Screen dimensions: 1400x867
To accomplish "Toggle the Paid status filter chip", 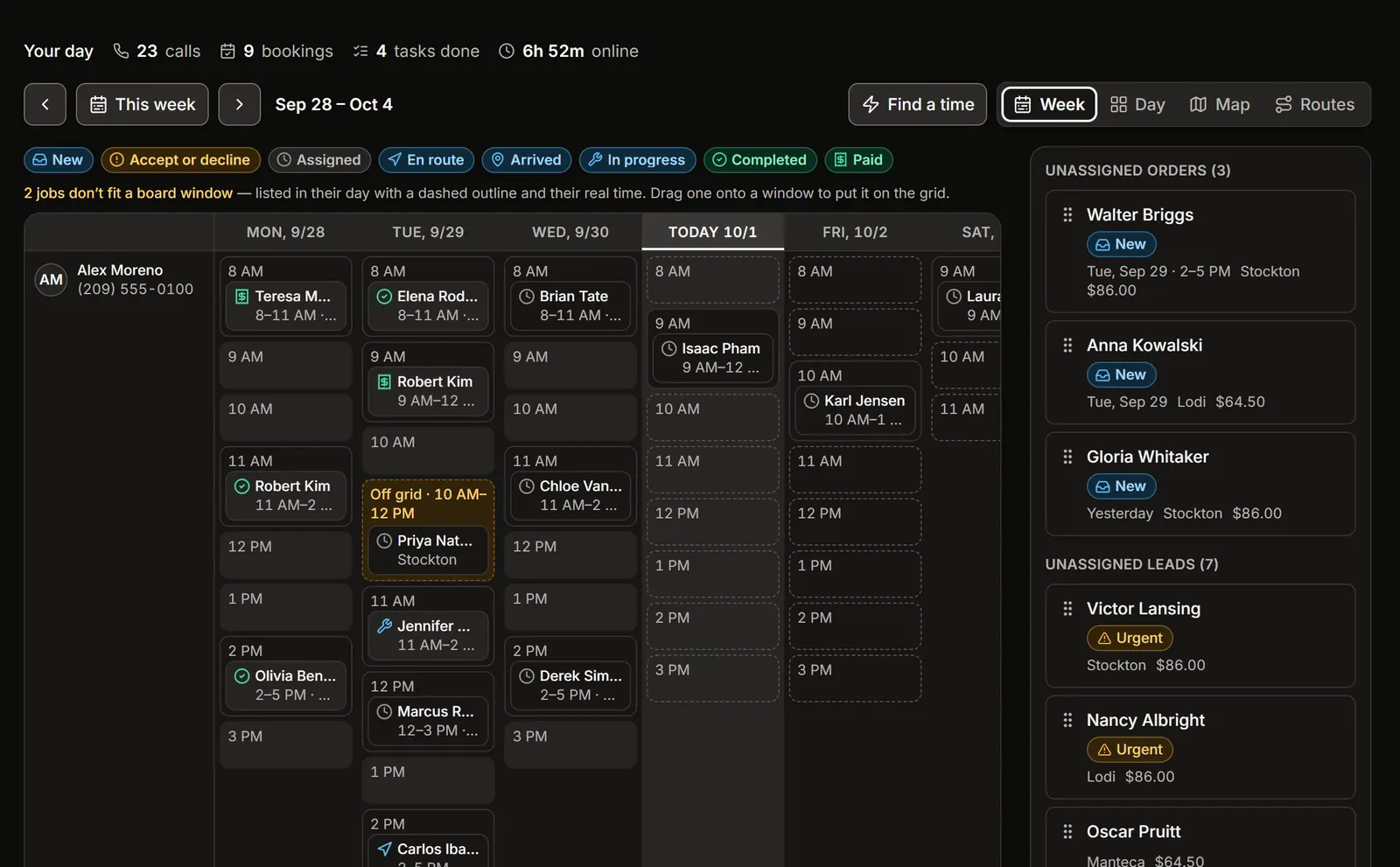I will (858, 160).
